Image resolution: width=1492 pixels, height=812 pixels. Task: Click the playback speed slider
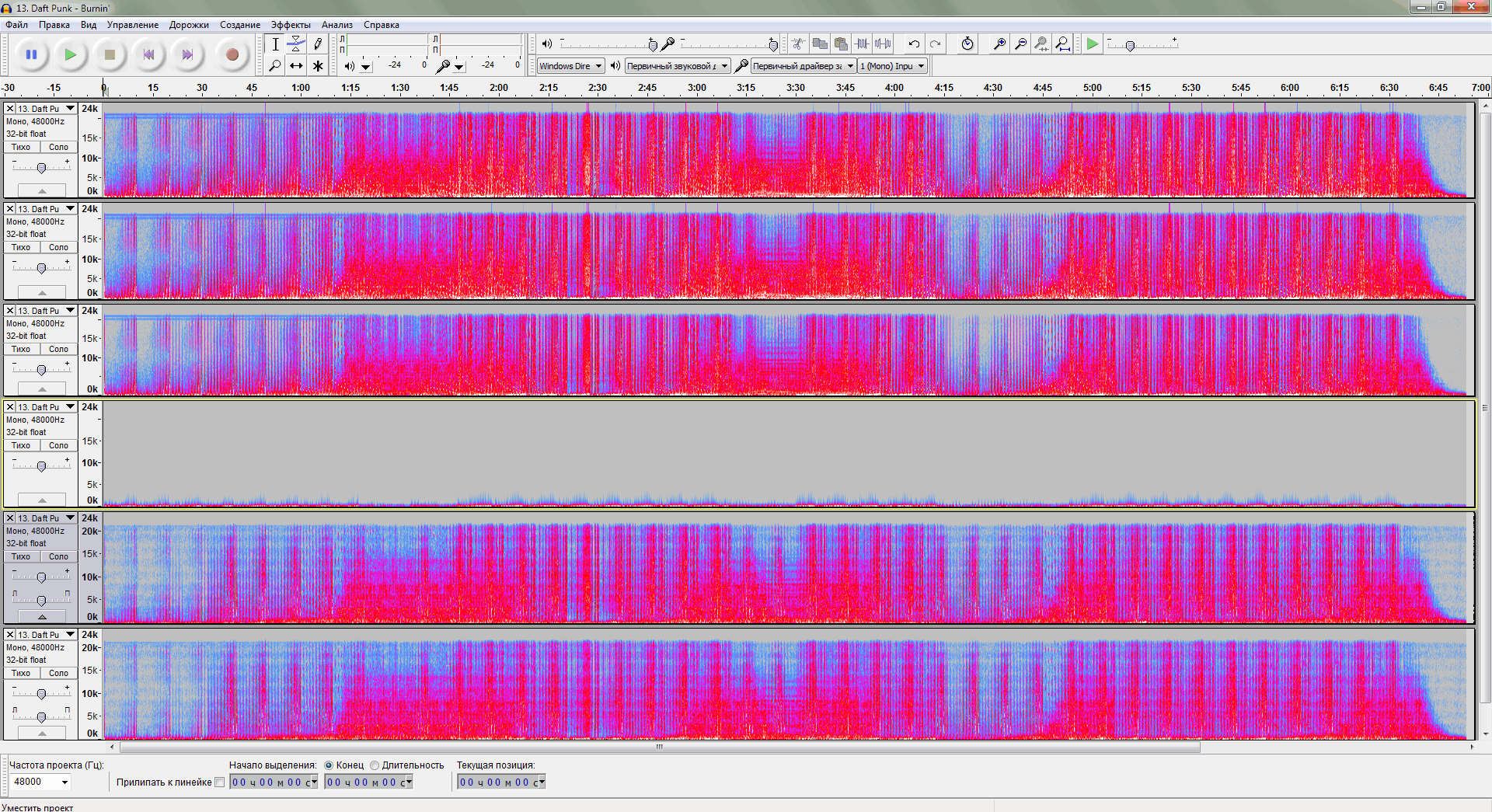pos(1141,45)
